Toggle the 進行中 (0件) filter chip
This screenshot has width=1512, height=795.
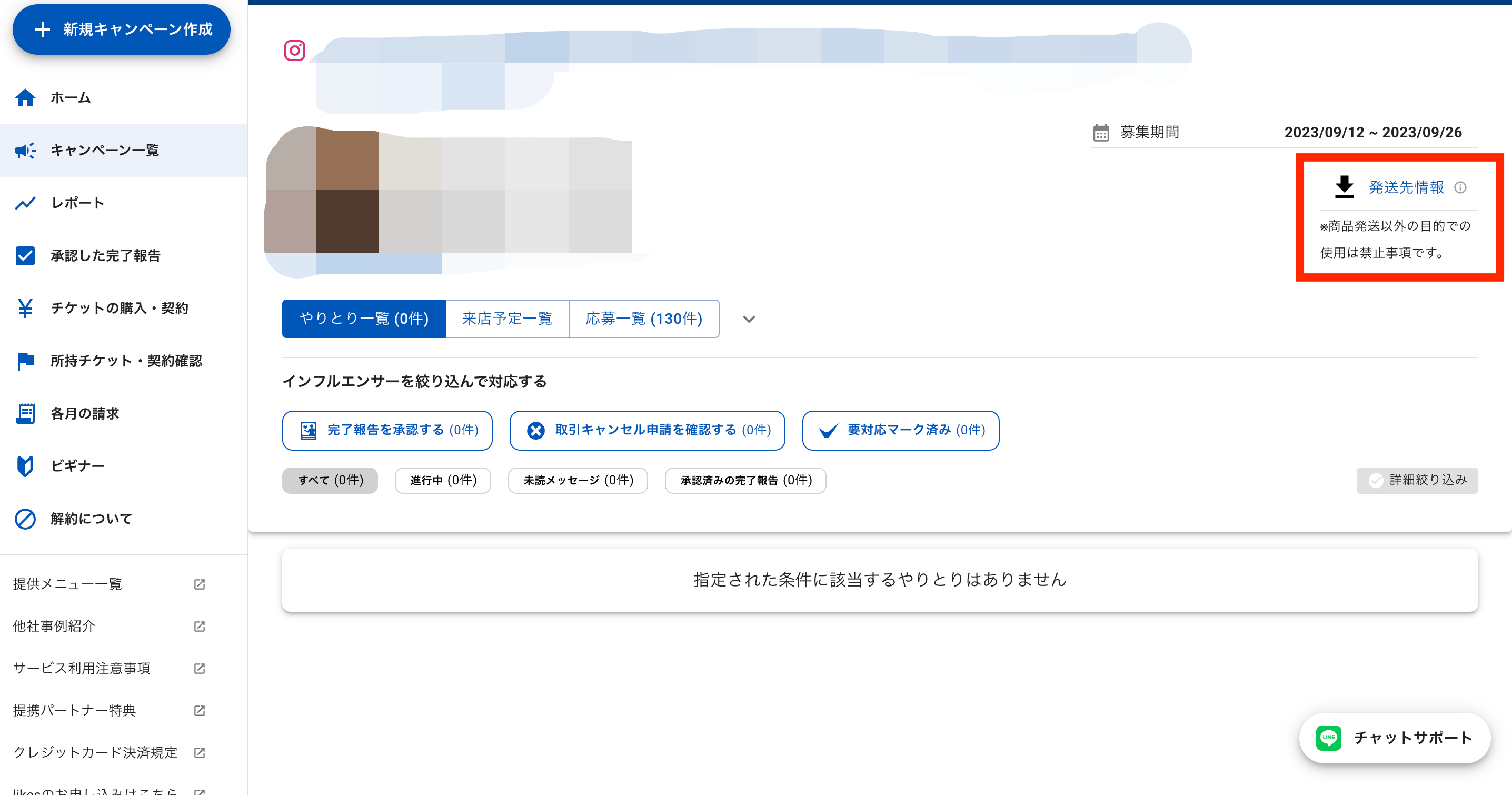(443, 480)
